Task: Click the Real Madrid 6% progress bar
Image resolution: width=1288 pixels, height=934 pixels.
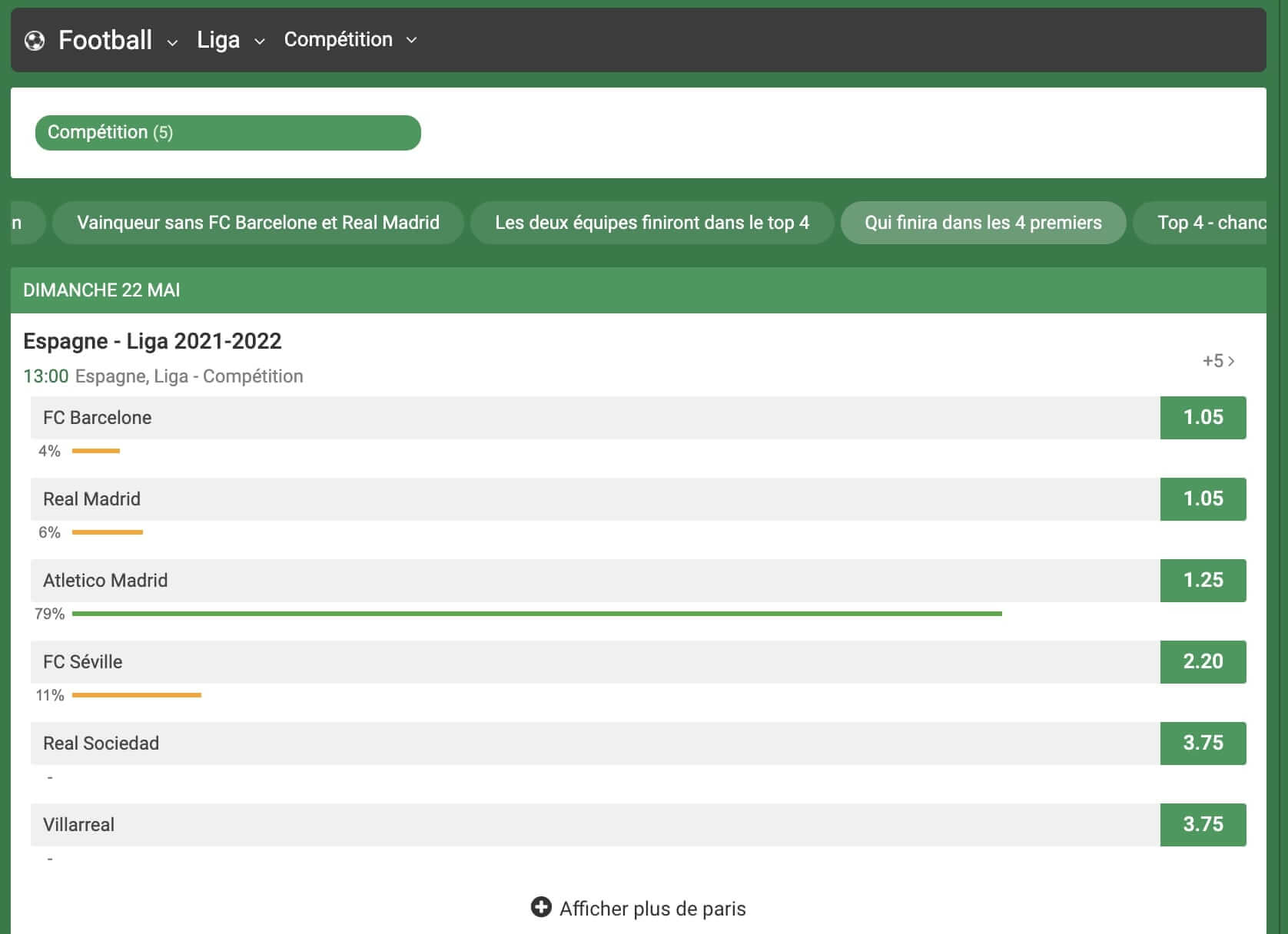Action: [108, 532]
